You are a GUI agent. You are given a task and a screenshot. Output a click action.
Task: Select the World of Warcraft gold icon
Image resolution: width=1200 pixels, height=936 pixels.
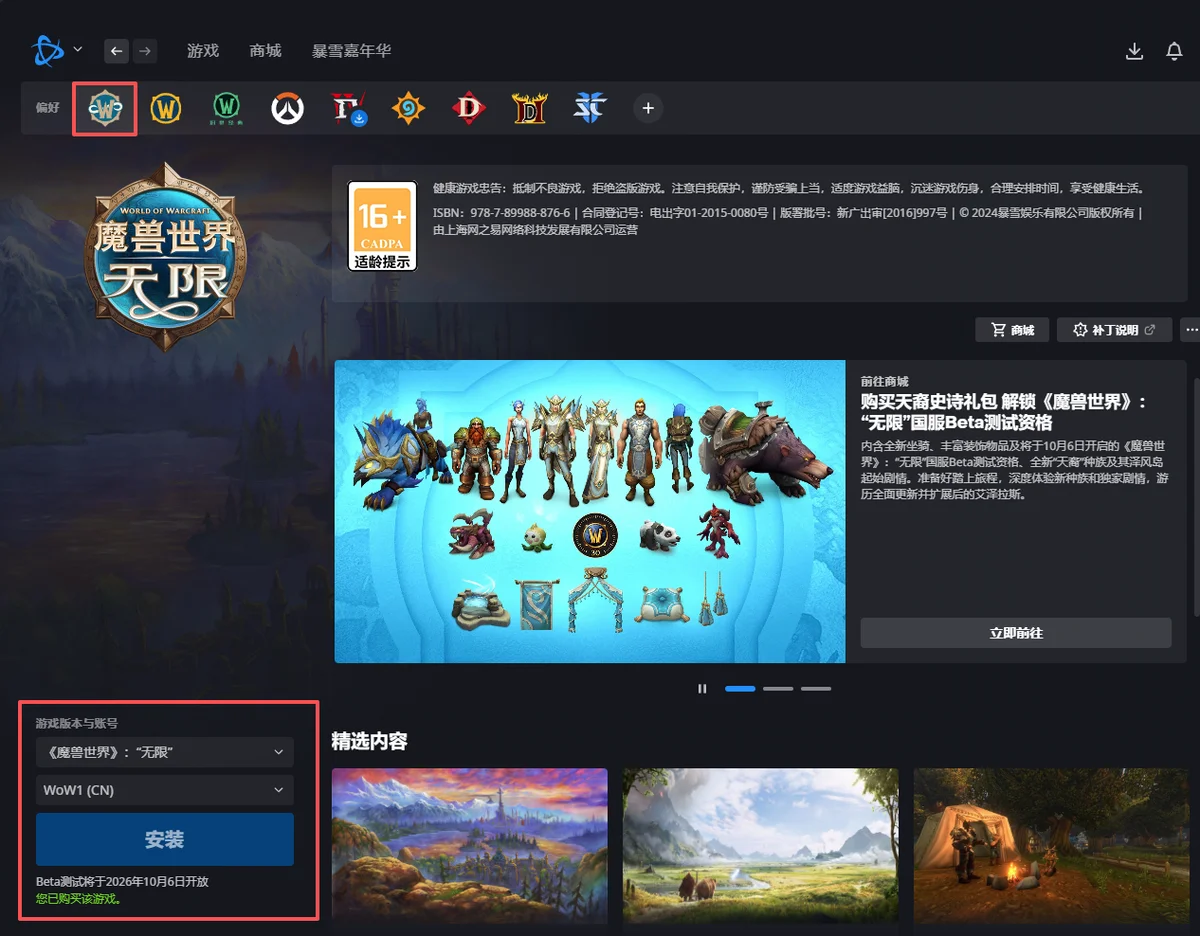coord(166,108)
